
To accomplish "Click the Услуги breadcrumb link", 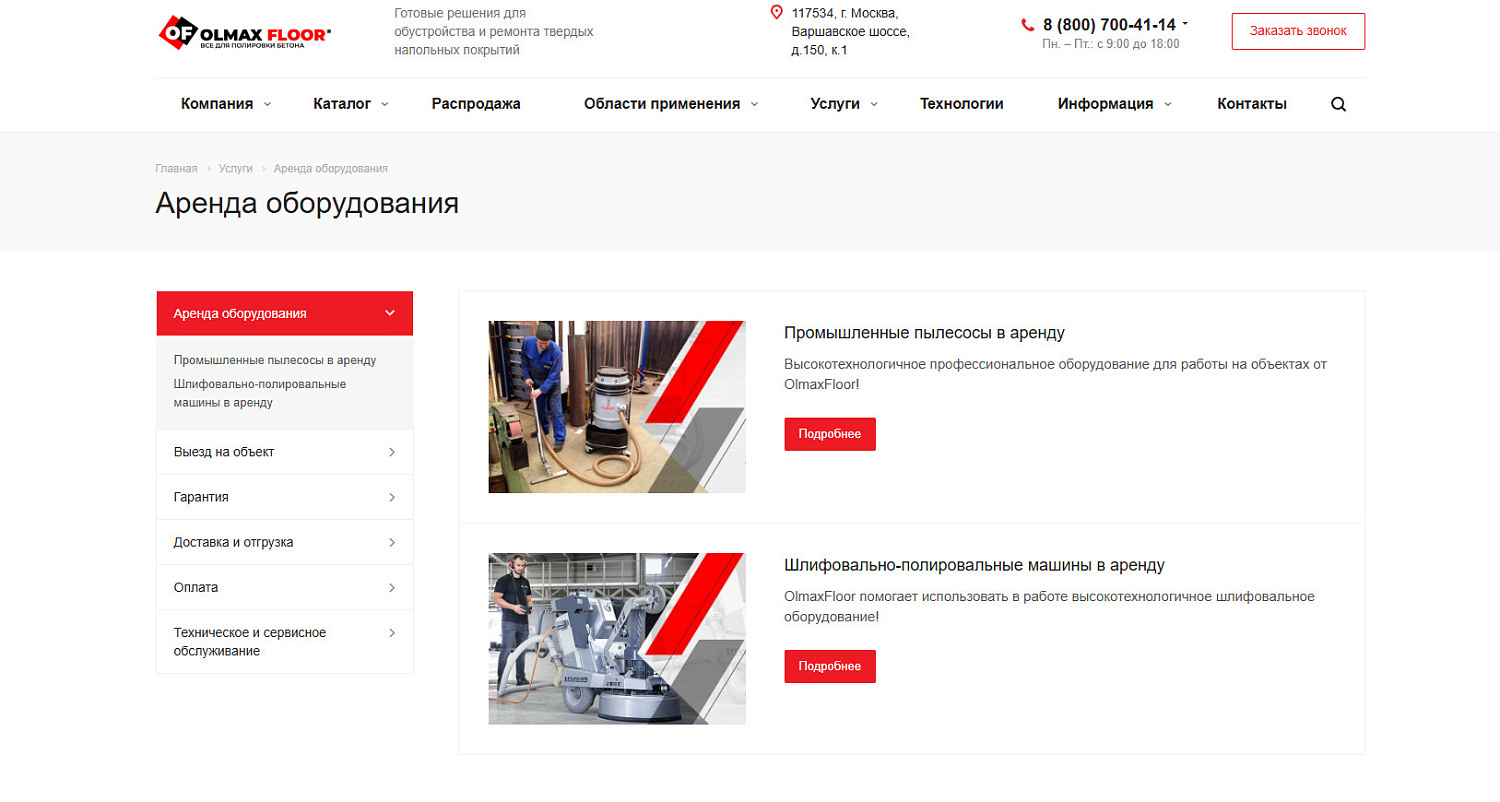I will [x=236, y=168].
